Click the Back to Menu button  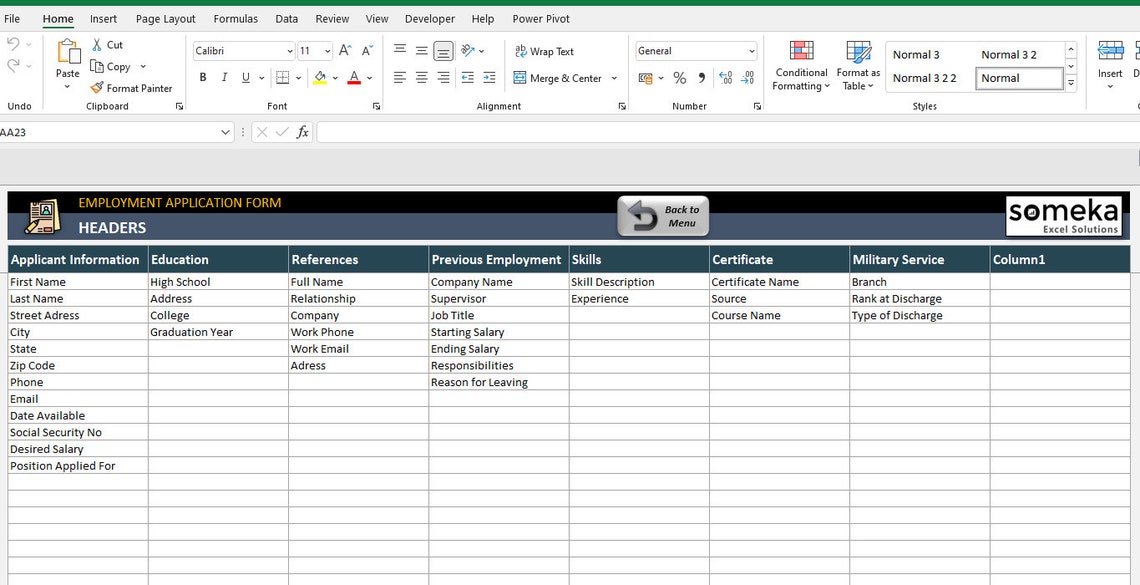[x=662, y=215]
